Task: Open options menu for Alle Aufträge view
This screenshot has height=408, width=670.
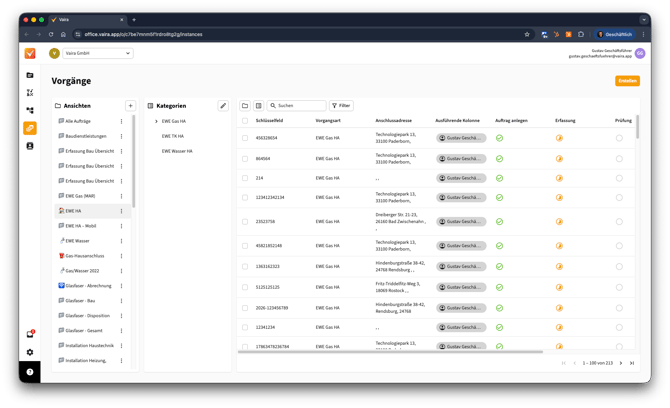Action: (122, 121)
